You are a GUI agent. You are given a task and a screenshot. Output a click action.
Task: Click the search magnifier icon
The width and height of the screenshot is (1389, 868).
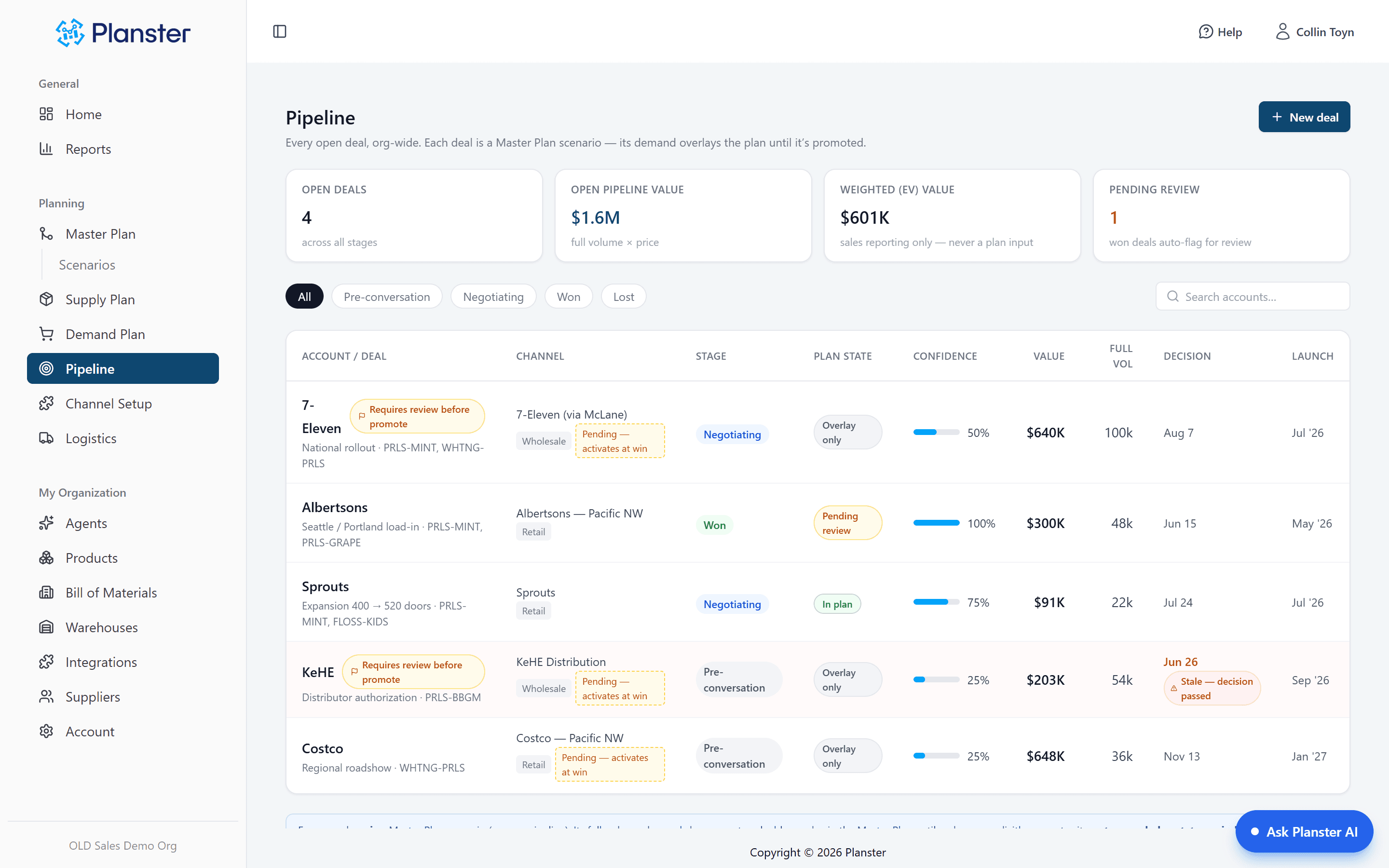coord(1172,296)
